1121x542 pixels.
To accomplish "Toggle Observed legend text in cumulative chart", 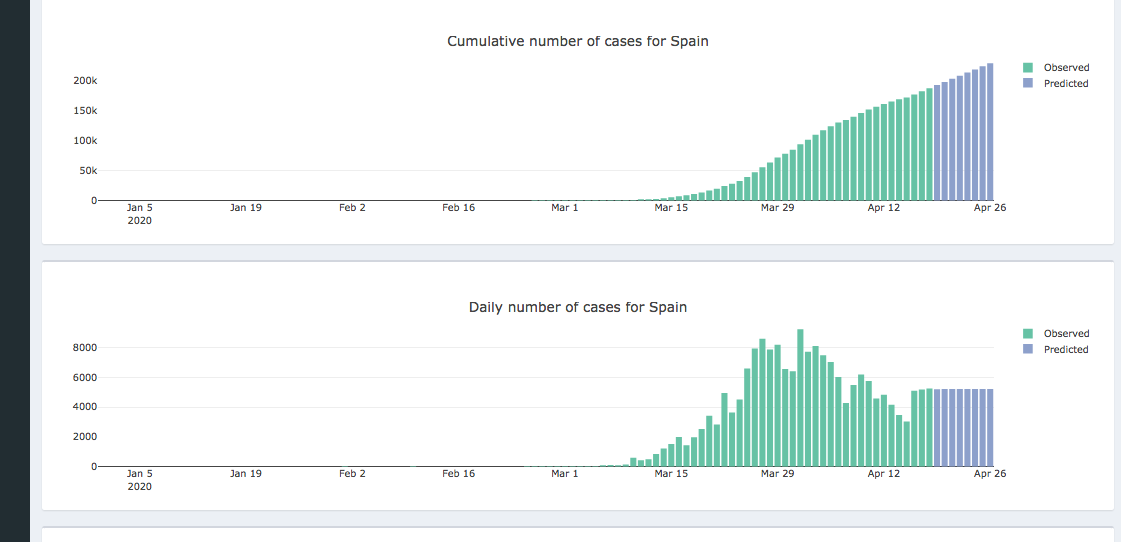I will pyautogui.click(x=1066, y=68).
